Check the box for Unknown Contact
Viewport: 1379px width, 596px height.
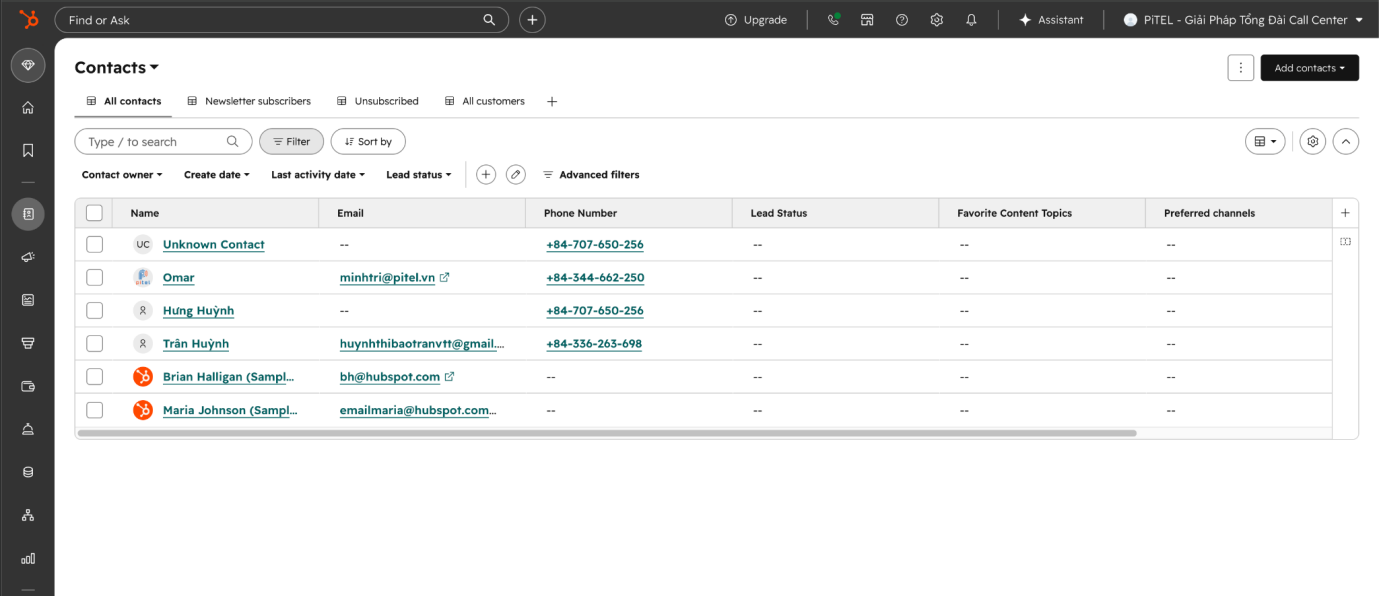click(x=94, y=244)
